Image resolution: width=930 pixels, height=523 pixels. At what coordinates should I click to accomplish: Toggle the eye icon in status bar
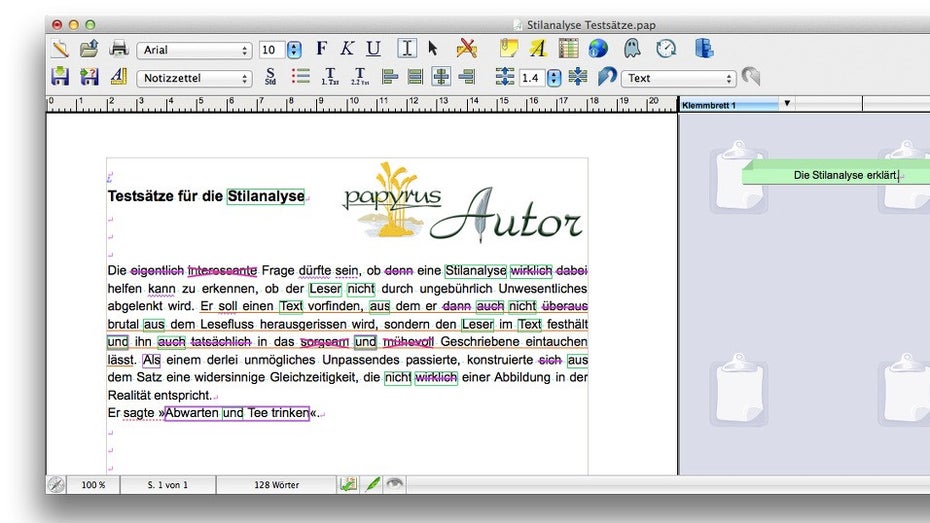click(x=396, y=484)
